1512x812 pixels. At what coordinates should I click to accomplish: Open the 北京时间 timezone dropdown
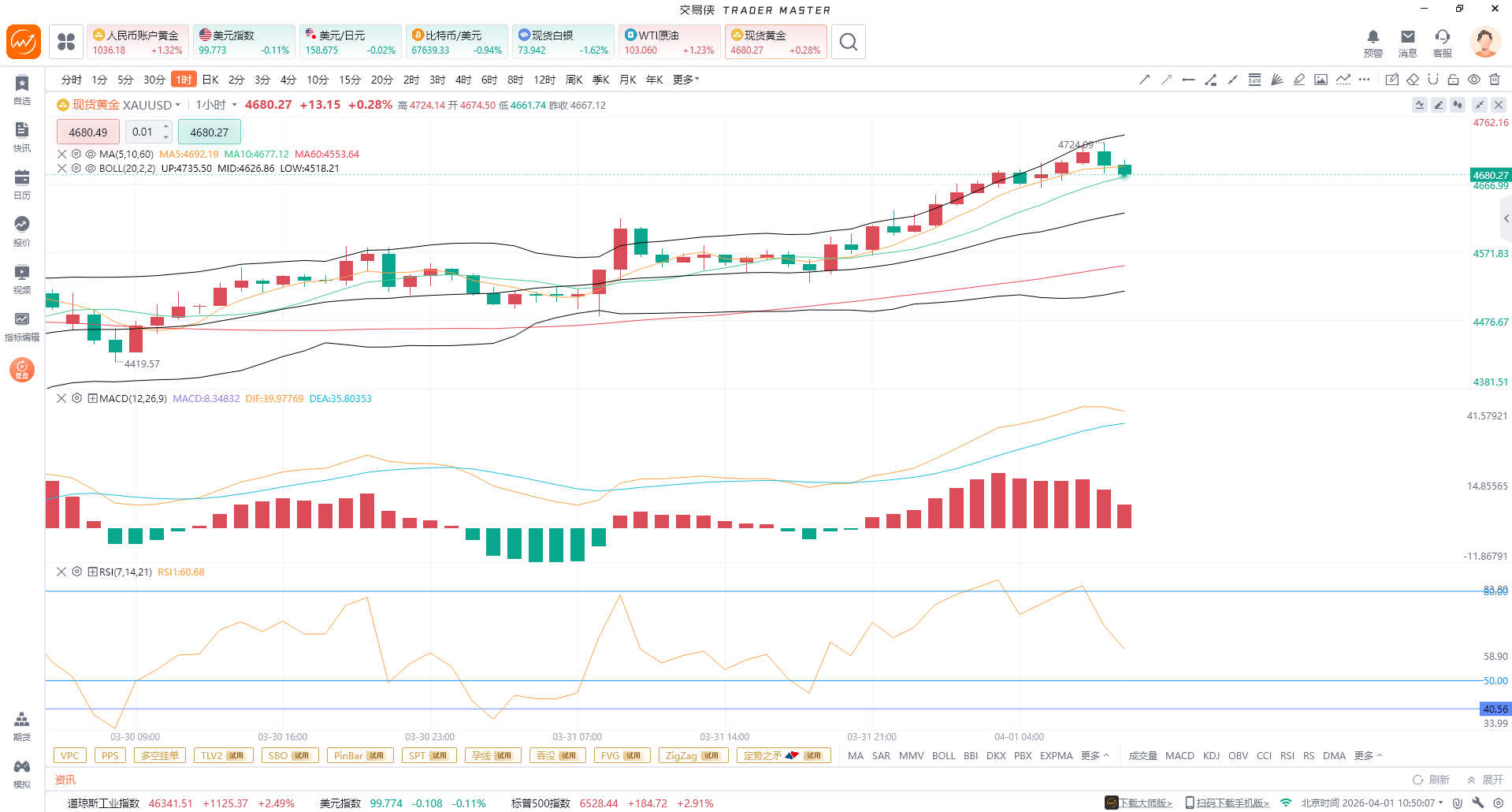[x=1372, y=803]
